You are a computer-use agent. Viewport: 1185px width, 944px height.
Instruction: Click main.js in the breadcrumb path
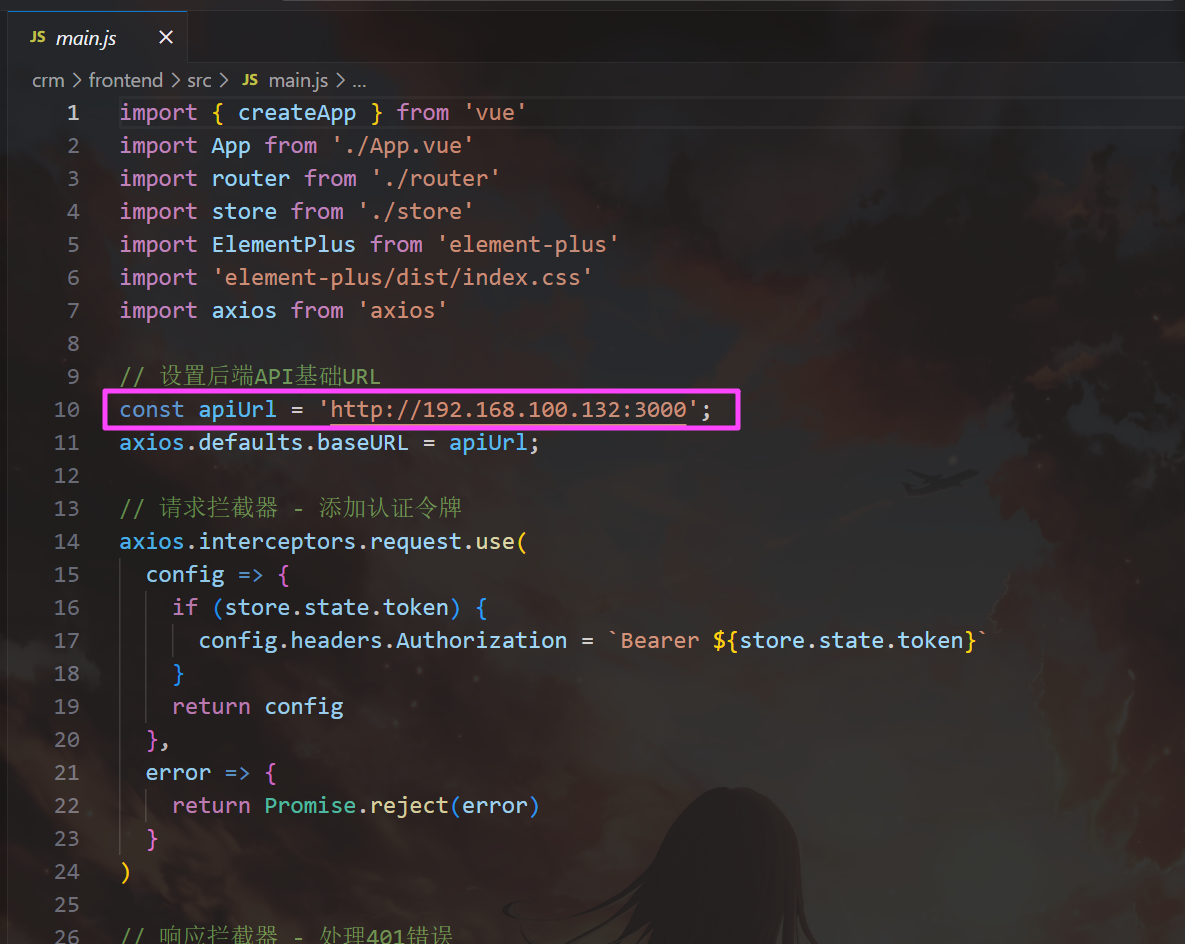coord(299,80)
